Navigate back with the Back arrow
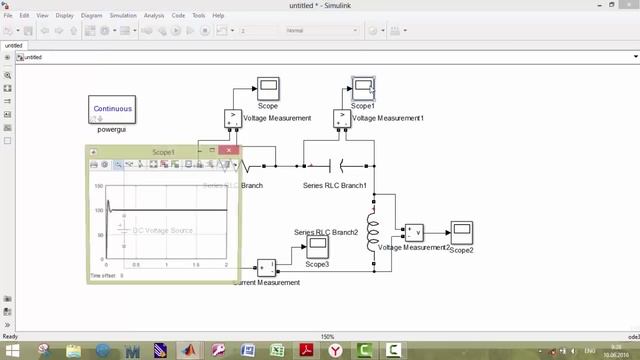The width and height of the screenshot is (640, 360). [45, 31]
